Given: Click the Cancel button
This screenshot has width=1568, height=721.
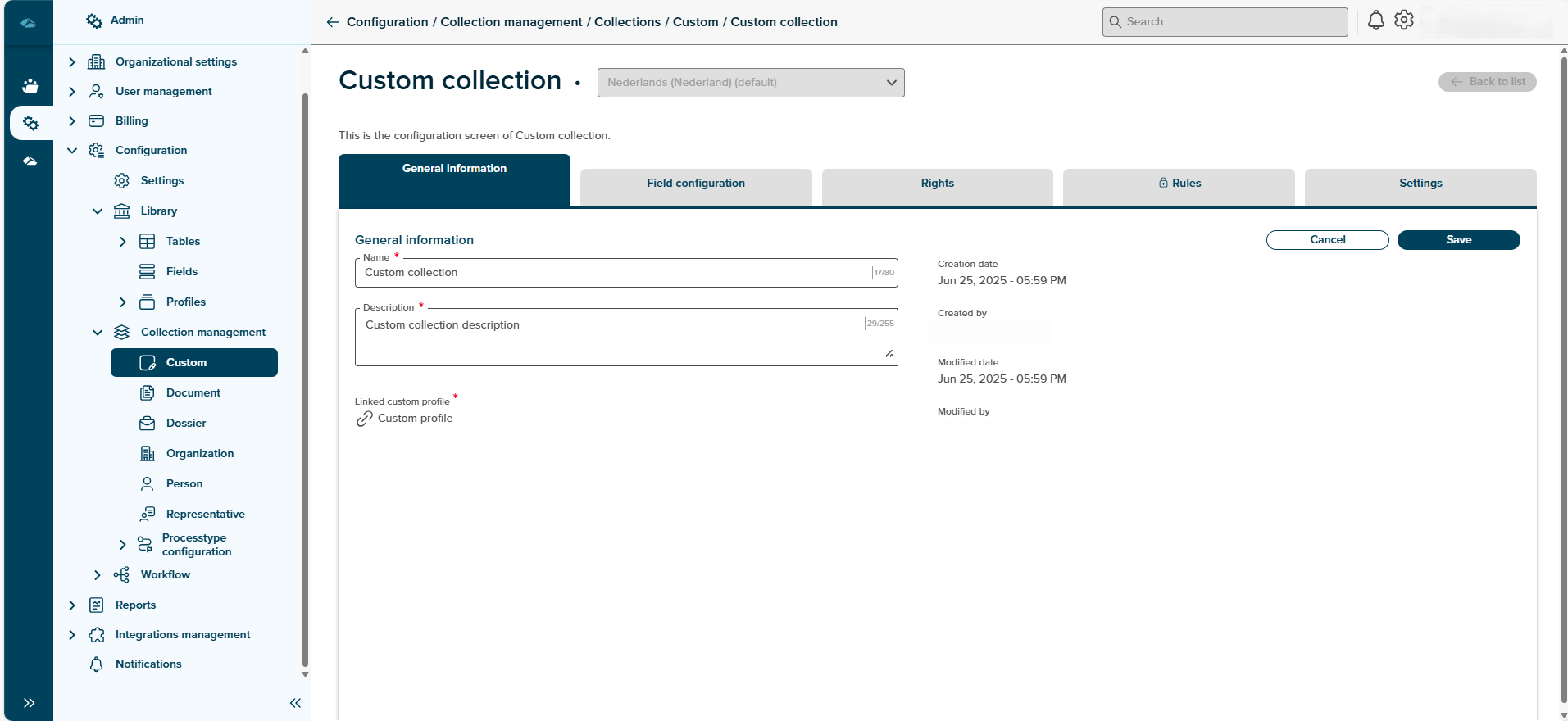Looking at the screenshot, I should point(1327,240).
